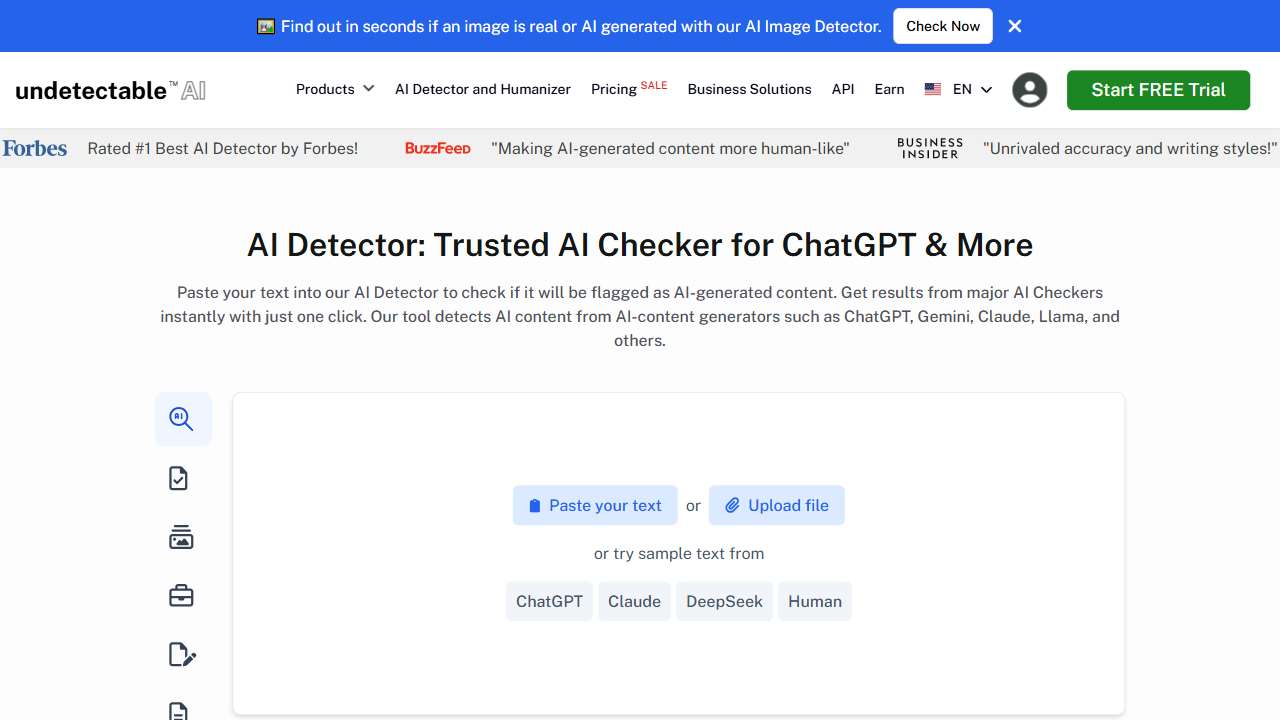Screen dimensions: 1280x720
Task: Select the document editing pencil icon in sidebar
Action: [181, 654]
